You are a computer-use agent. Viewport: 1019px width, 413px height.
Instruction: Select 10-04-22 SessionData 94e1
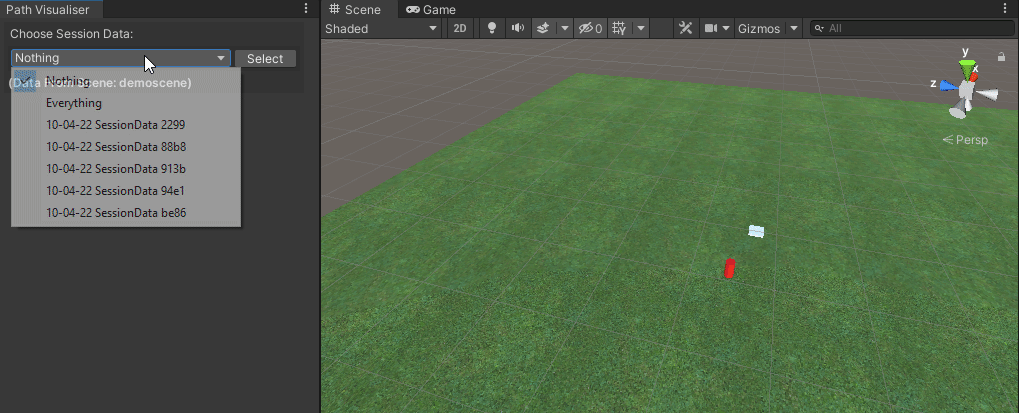(126, 191)
